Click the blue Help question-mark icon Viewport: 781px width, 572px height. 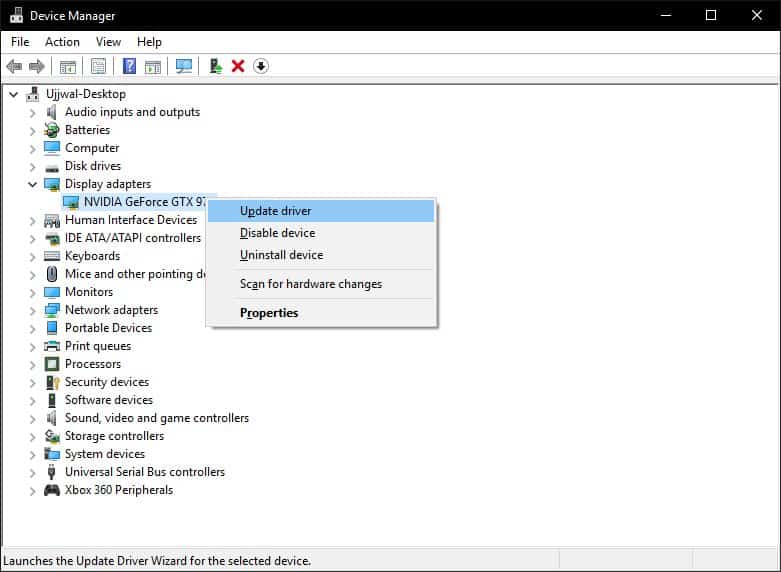(130, 66)
